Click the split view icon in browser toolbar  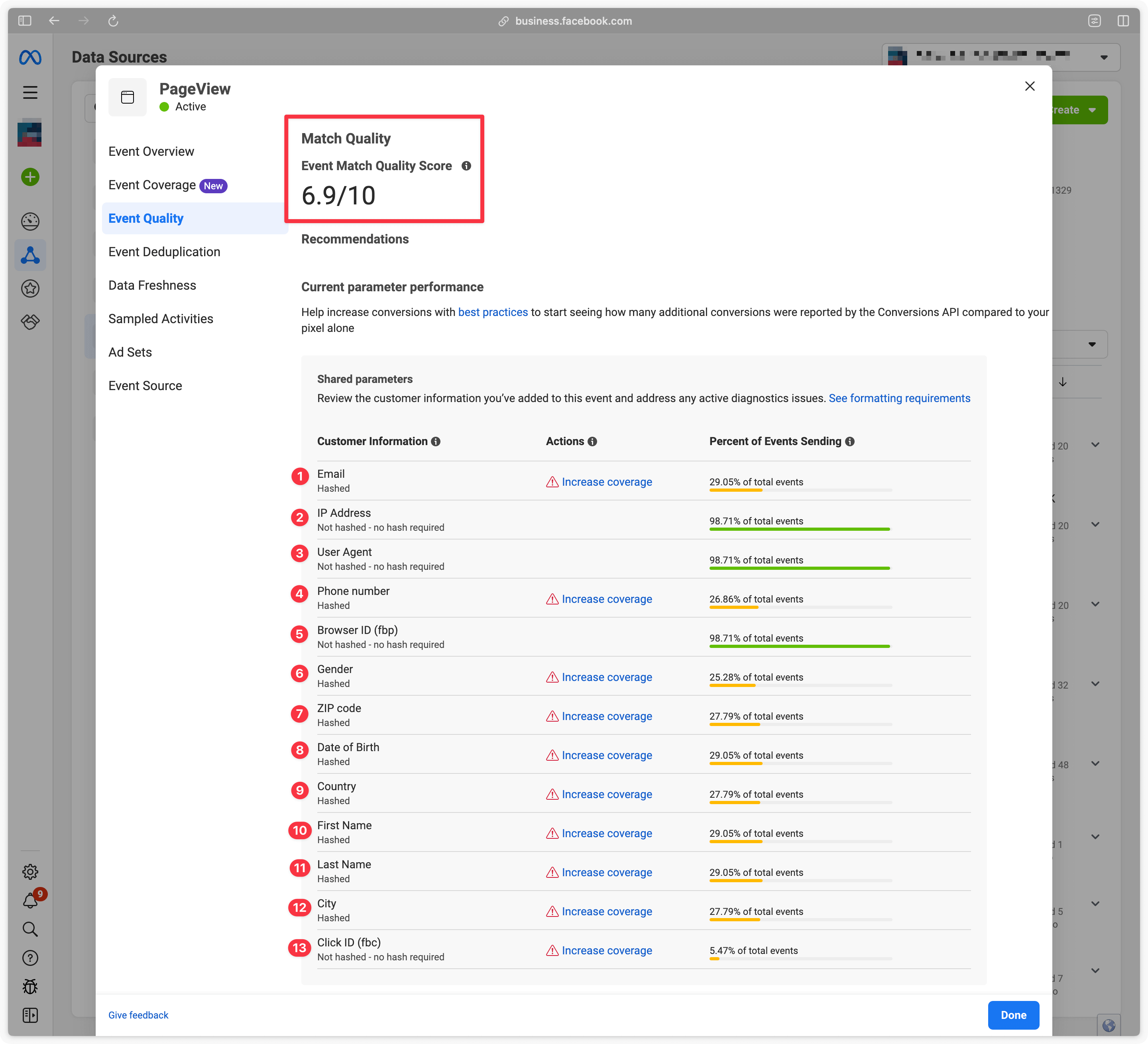[x=1123, y=21]
